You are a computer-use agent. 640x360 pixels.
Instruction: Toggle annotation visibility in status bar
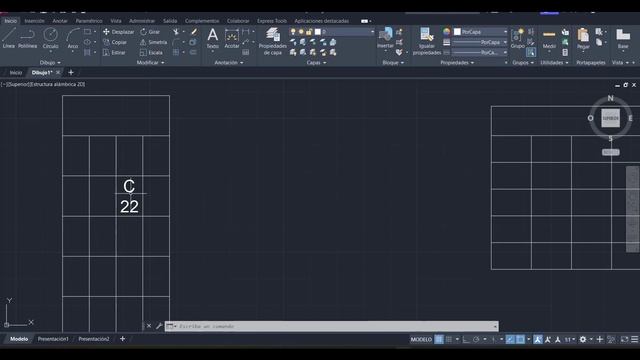point(538,340)
